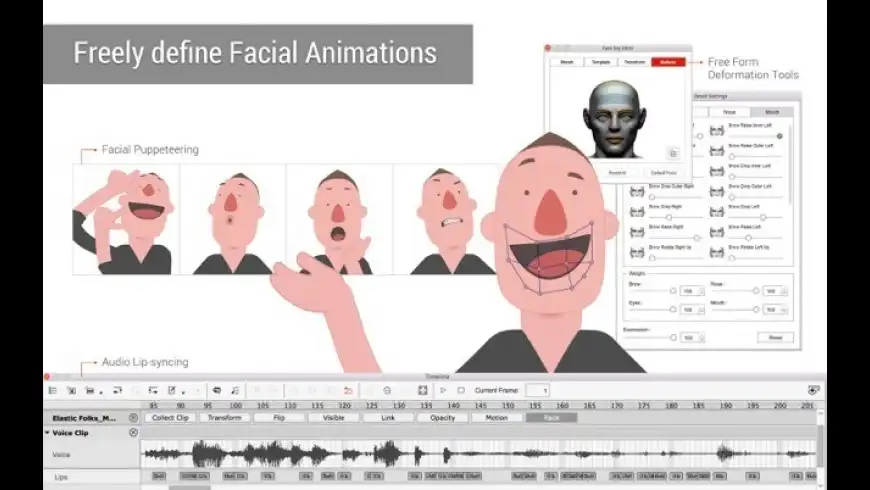Click the Brow weight slider handle
This screenshot has height=490, width=870.
pos(673,291)
